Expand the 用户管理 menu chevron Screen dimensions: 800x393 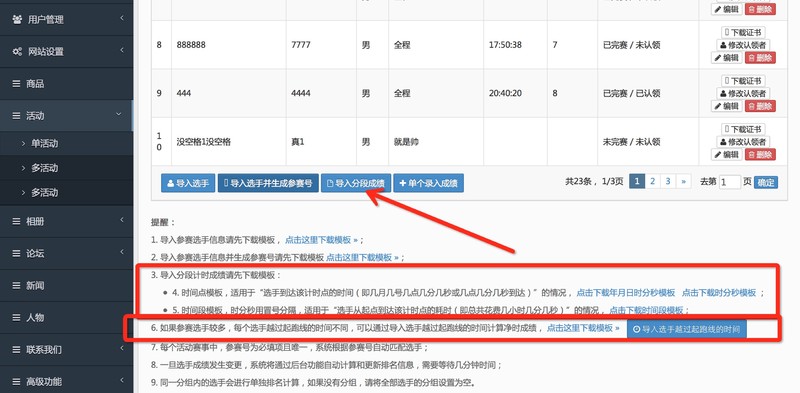[122, 18]
